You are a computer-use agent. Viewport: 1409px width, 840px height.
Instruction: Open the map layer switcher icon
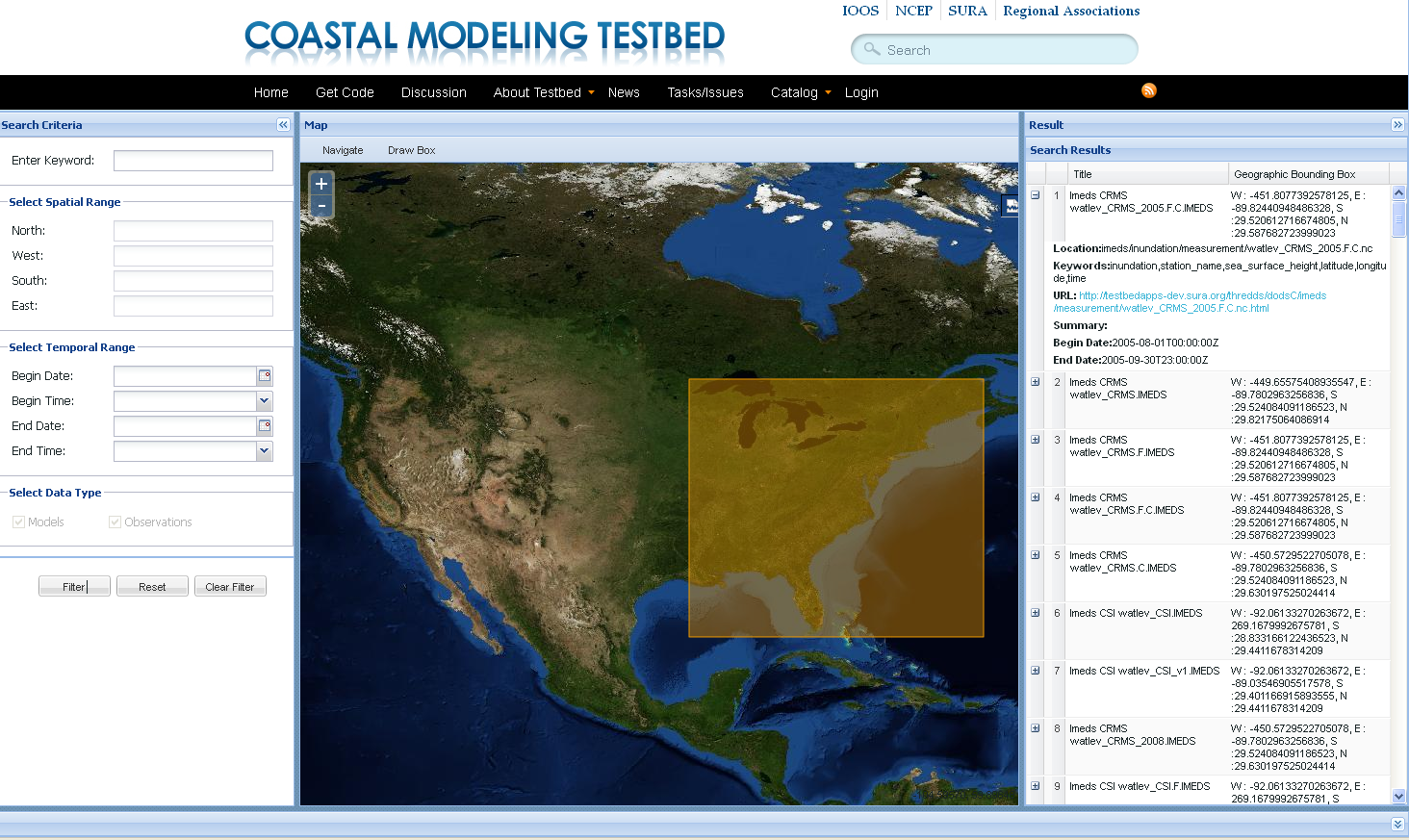(x=1011, y=206)
